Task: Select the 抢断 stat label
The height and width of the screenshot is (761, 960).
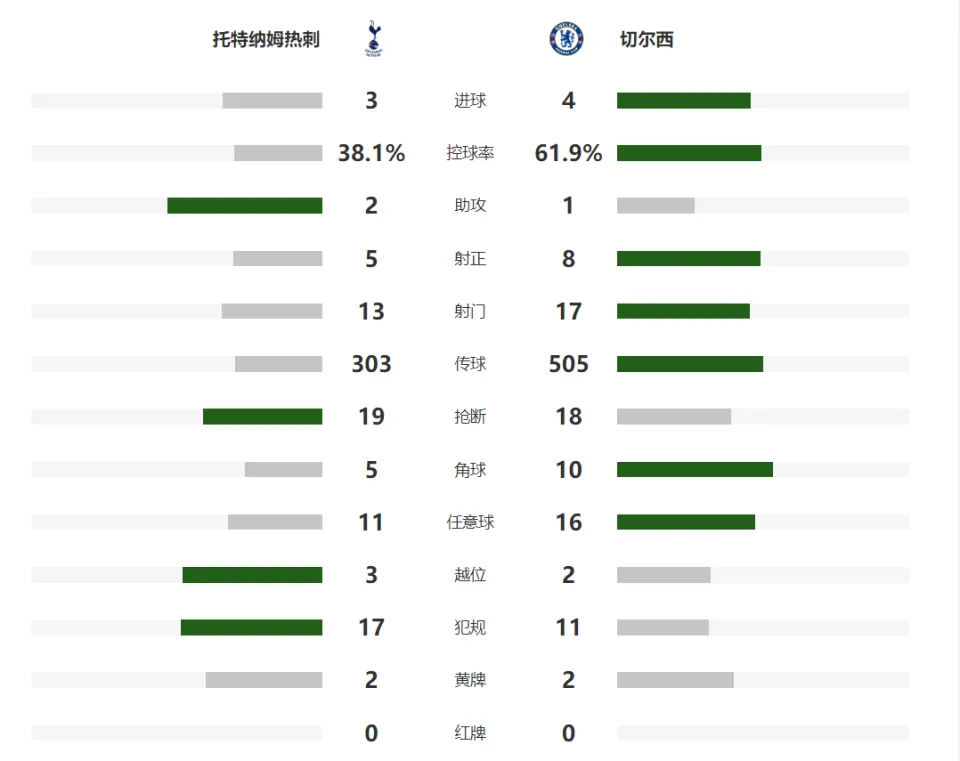Action: pos(470,416)
